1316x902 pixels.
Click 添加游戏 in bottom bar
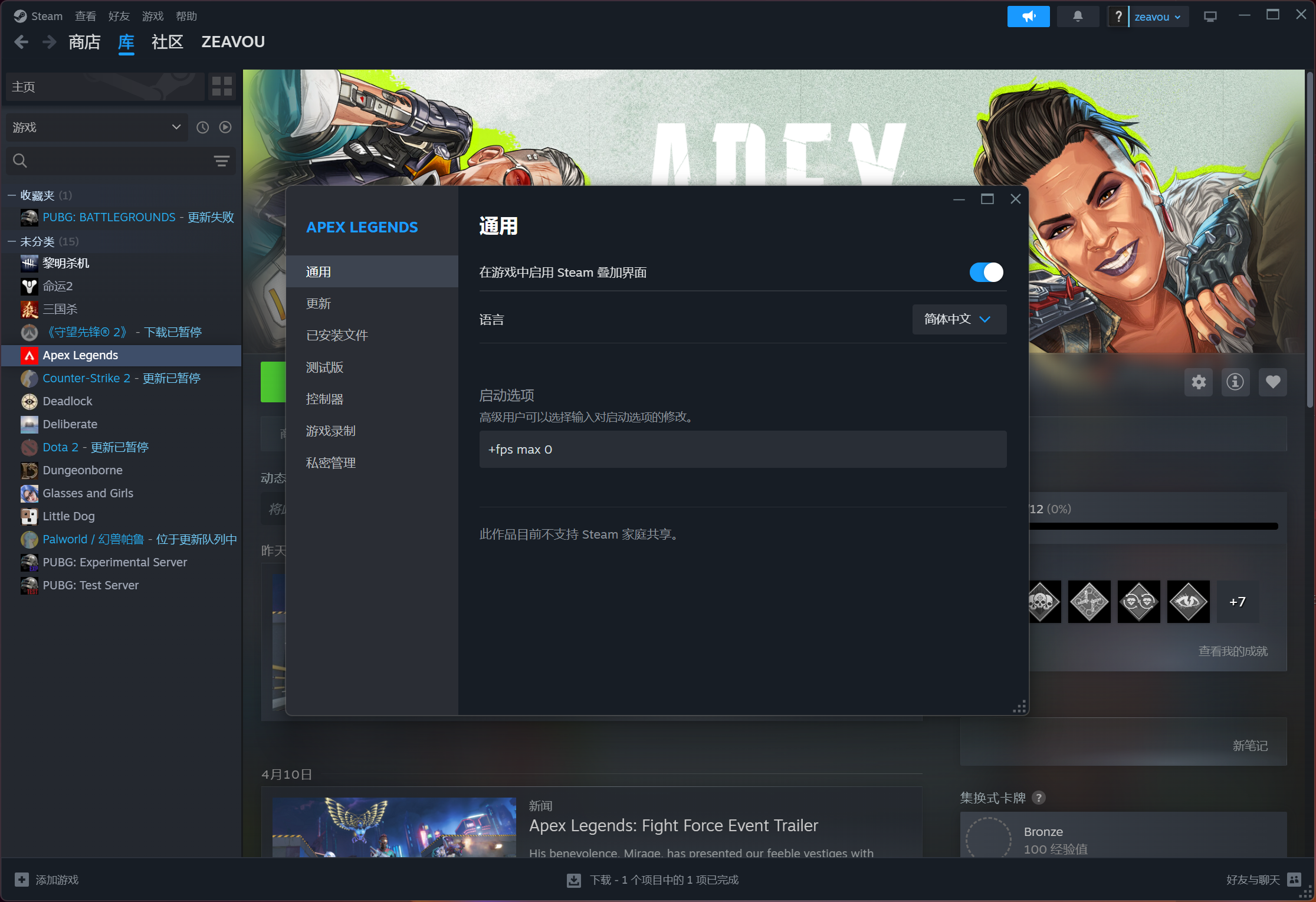click(x=57, y=880)
